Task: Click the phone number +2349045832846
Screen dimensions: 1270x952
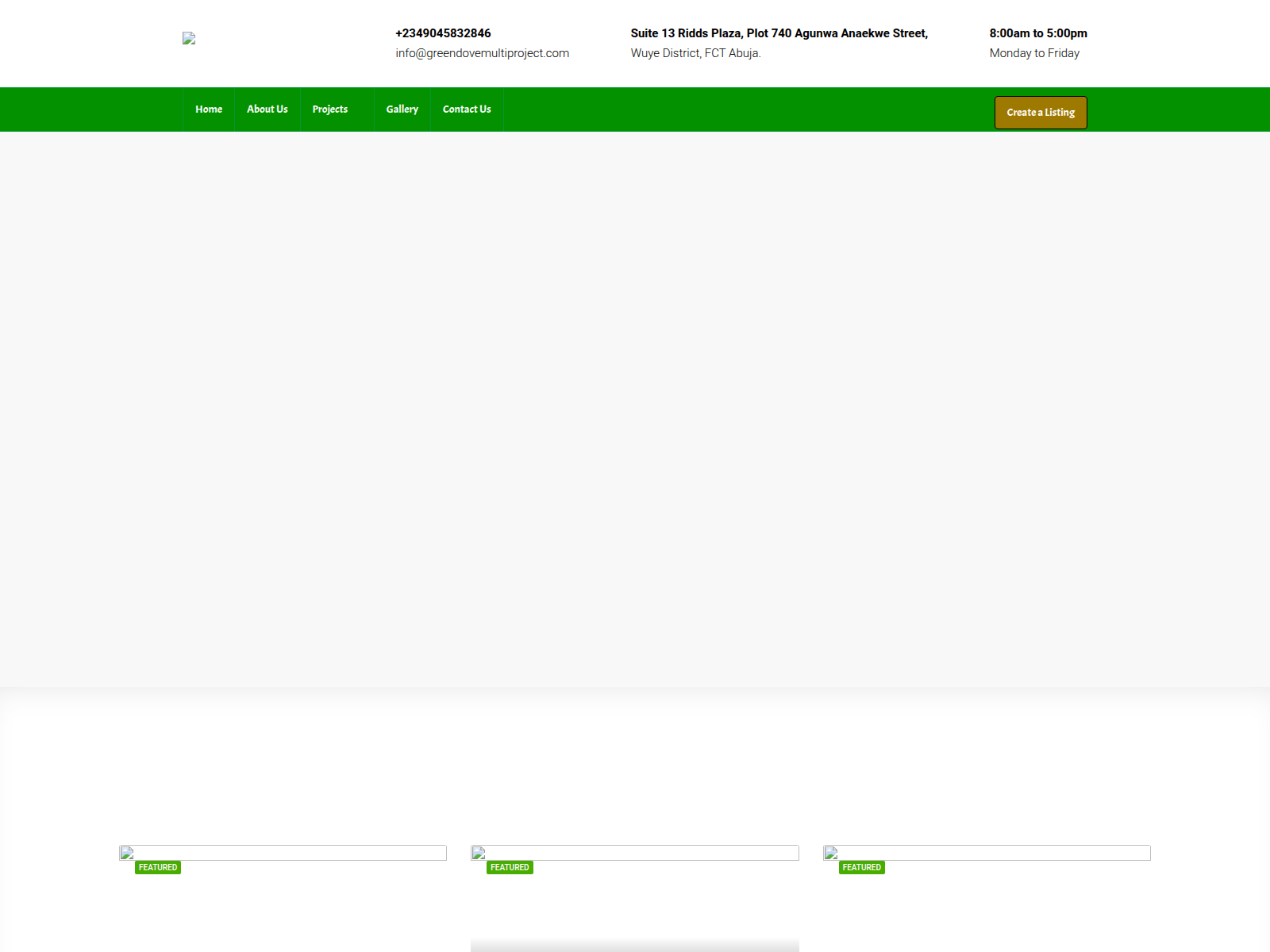Action: [x=443, y=33]
